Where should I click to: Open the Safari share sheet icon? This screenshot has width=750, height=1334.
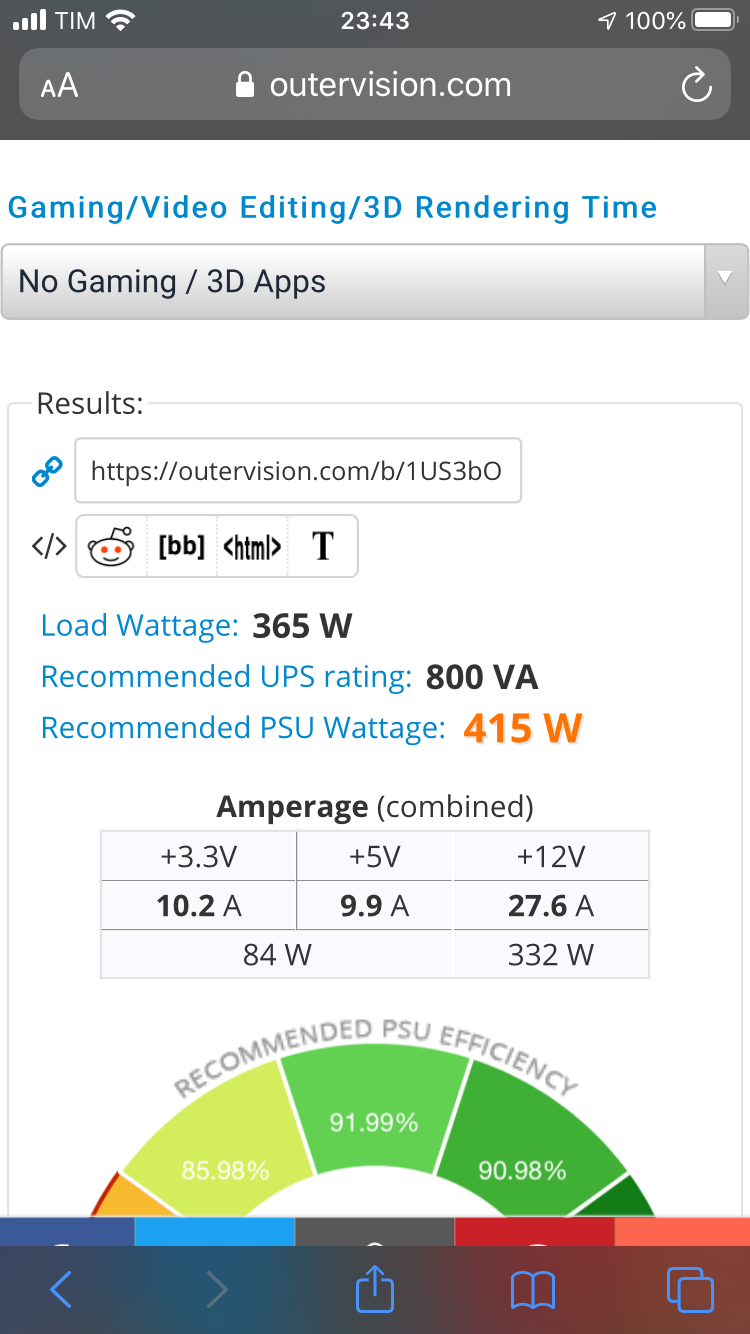coord(375,1286)
